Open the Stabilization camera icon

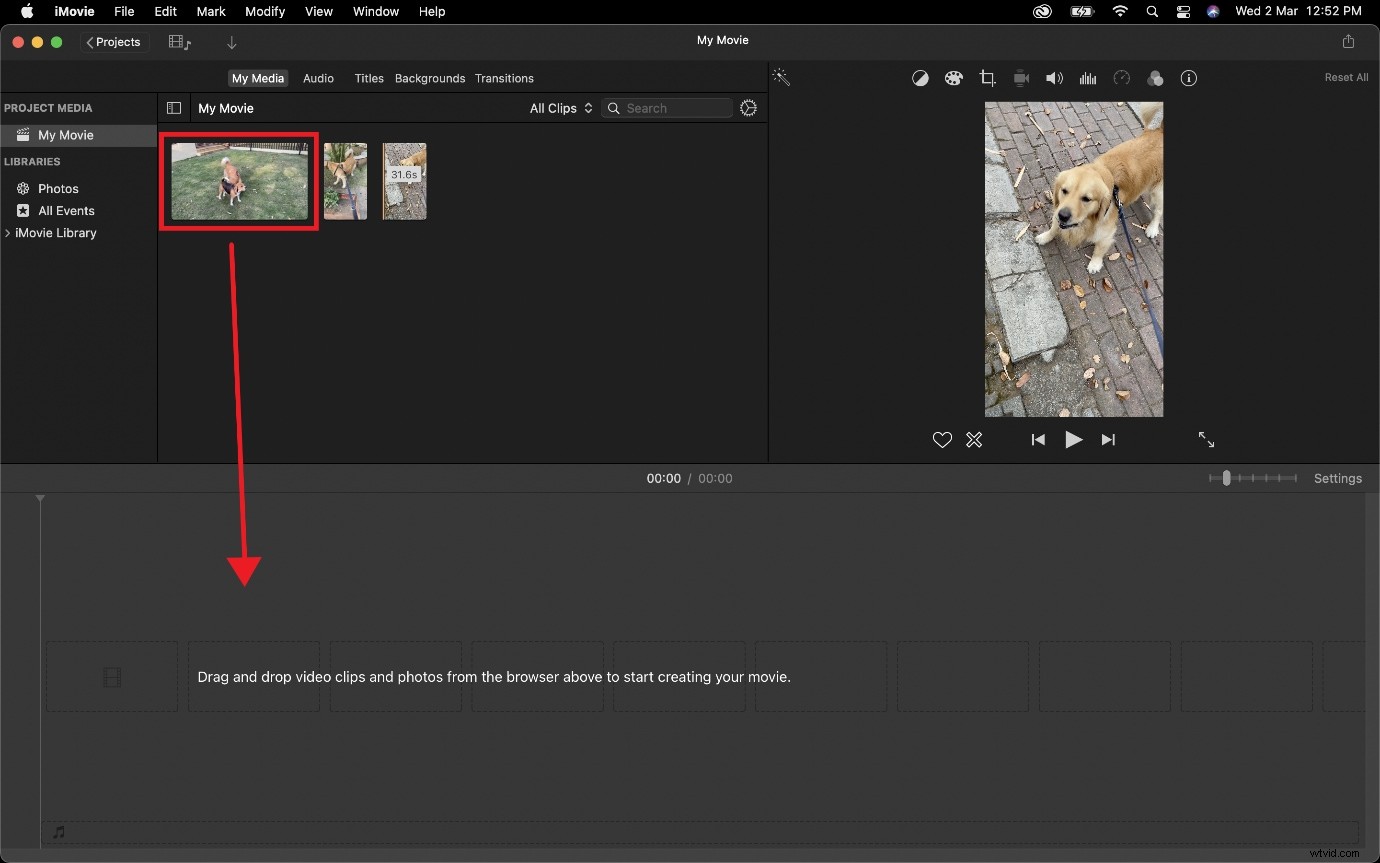[1021, 78]
